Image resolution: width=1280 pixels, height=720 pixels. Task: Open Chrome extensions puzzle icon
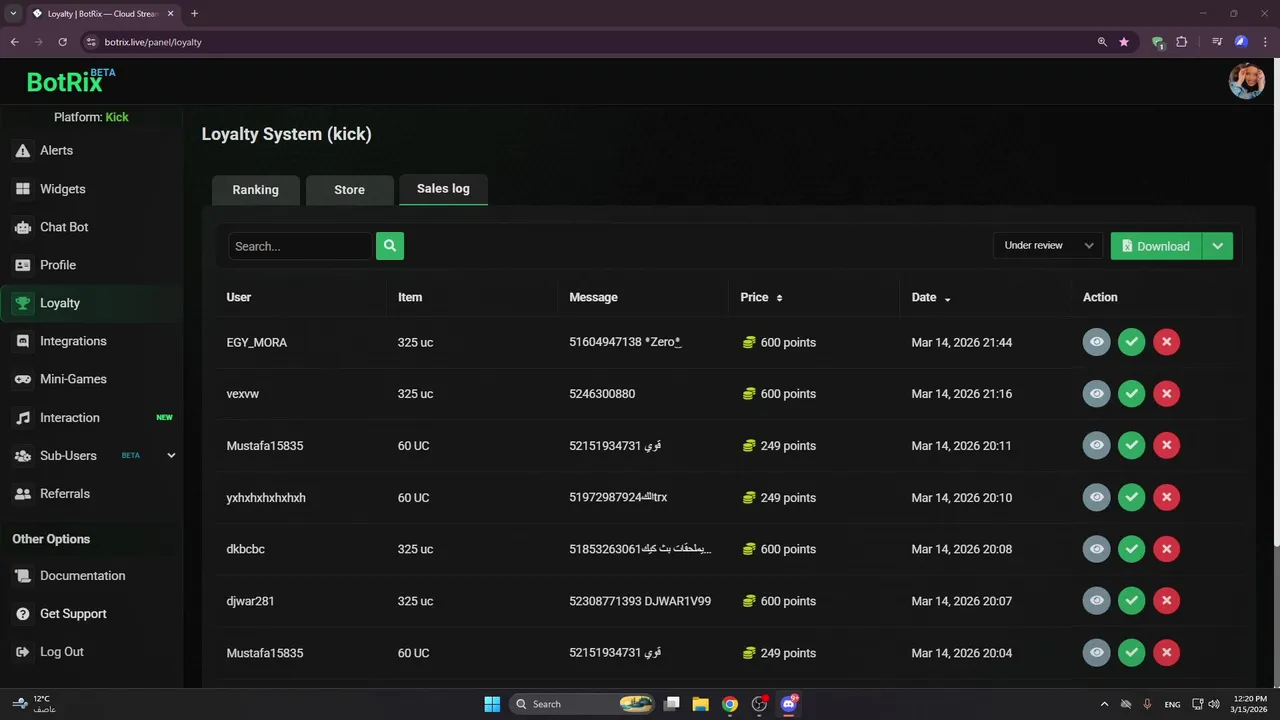pyautogui.click(x=1182, y=42)
